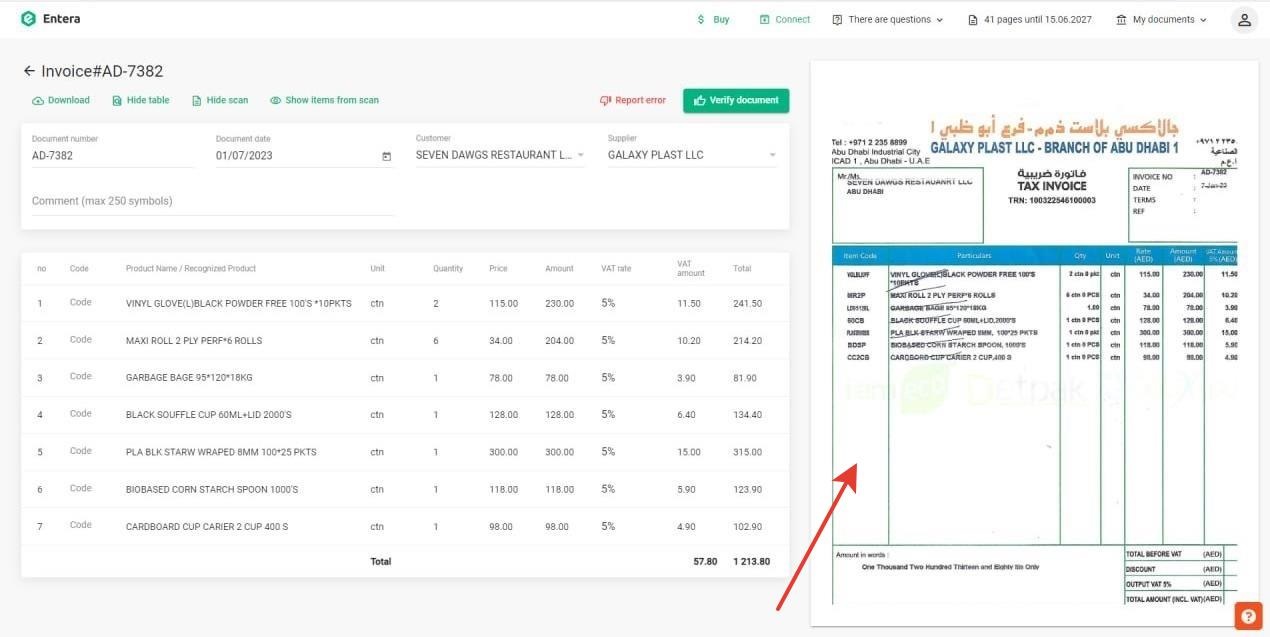Expand the Supplier dropdown arrow
The image size is (1270, 637).
[x=773, y=156]
